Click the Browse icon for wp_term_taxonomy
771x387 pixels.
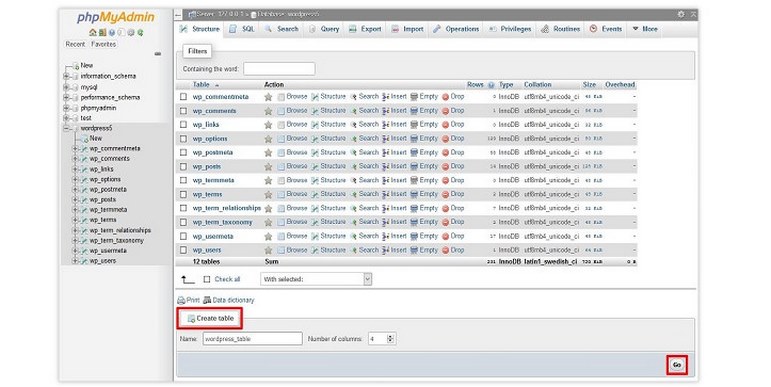pyautogui.click(x=281, y=222)
